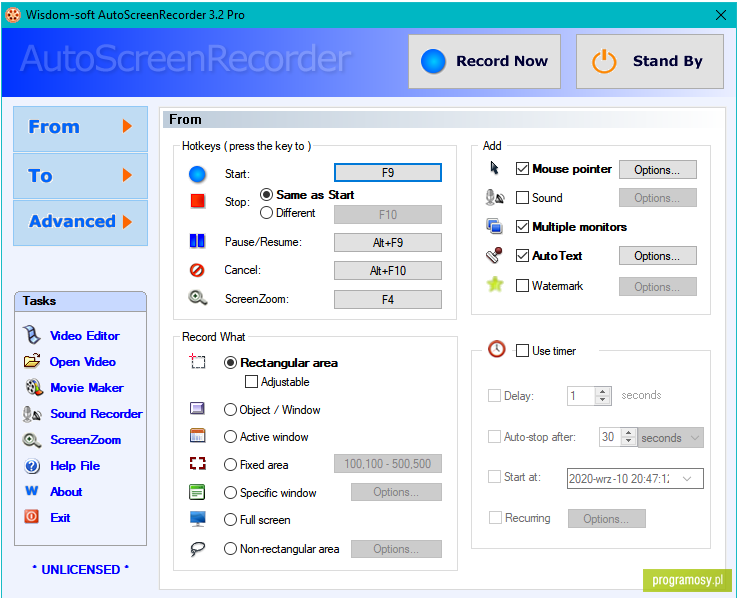Select the Object / Window radio button

230,410
